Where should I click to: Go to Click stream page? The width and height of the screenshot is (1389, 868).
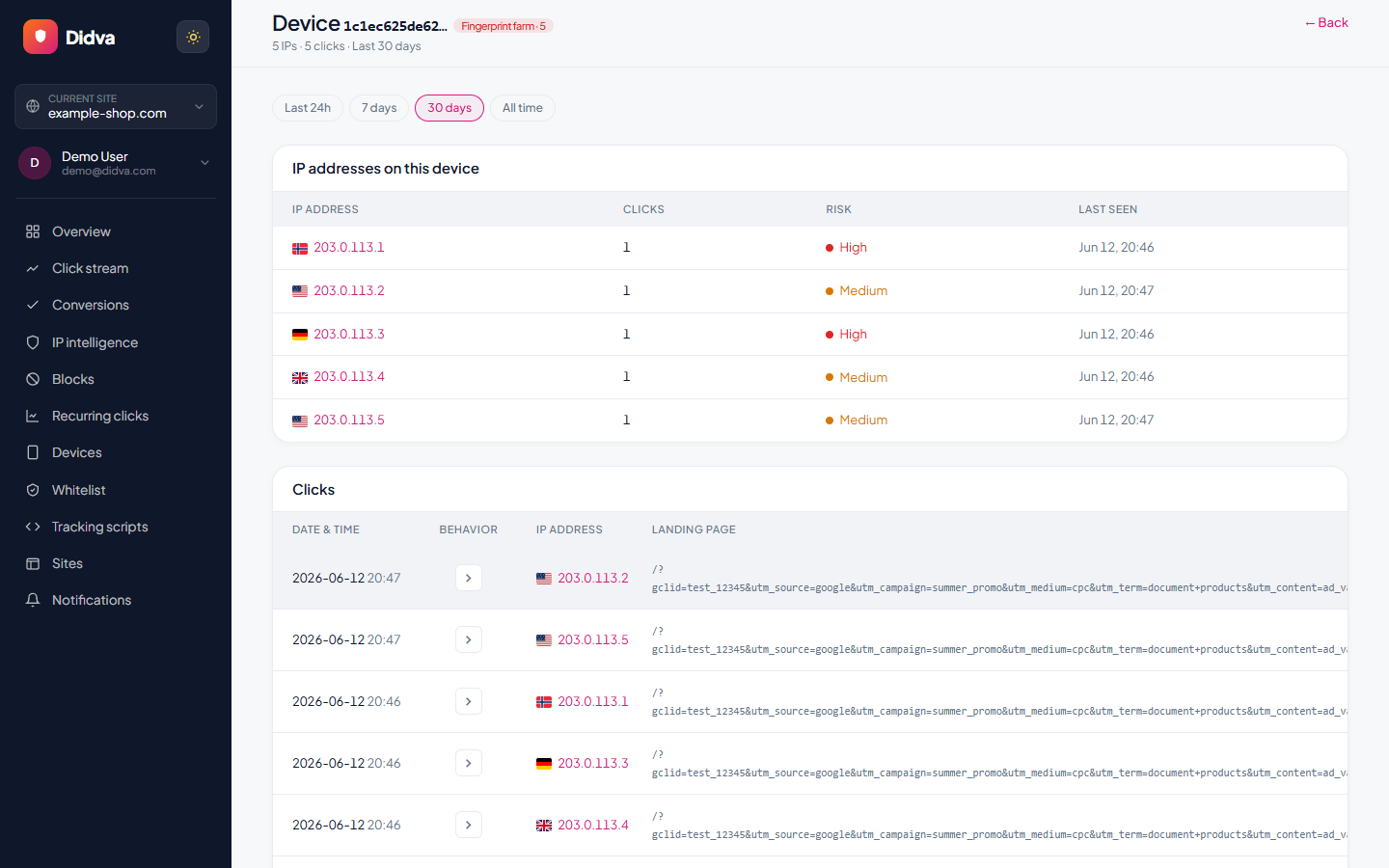[x=90, y=268]
